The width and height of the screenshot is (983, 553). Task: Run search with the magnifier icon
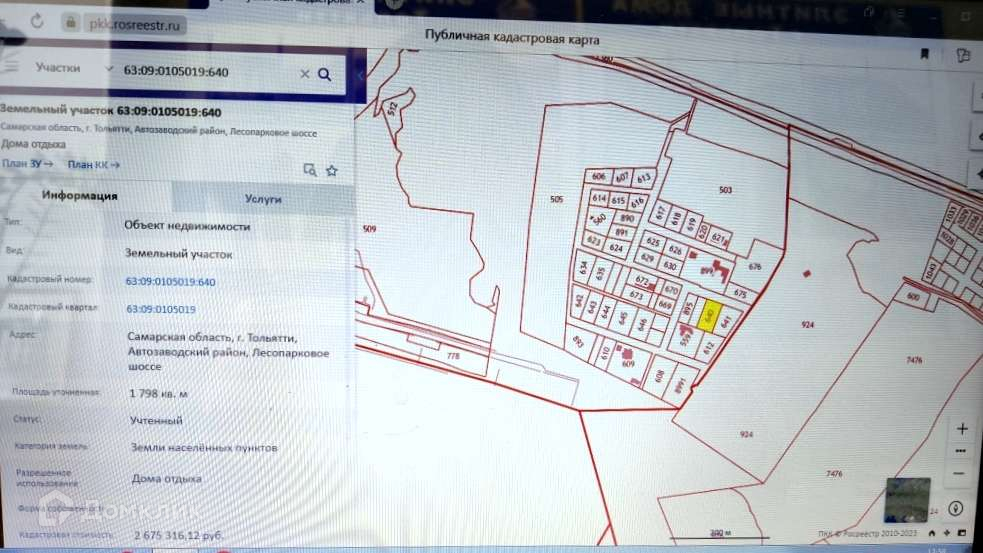[324, 75]
